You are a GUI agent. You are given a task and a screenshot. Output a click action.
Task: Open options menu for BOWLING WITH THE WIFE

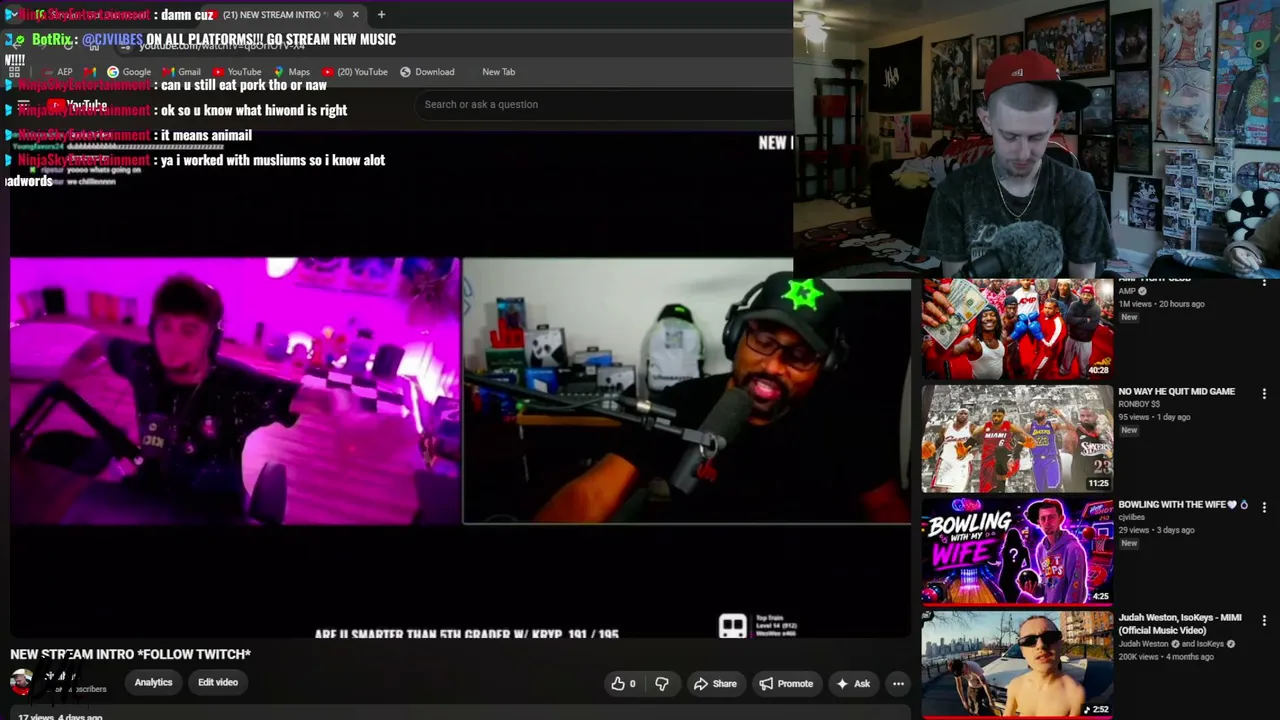[1264, 507]
